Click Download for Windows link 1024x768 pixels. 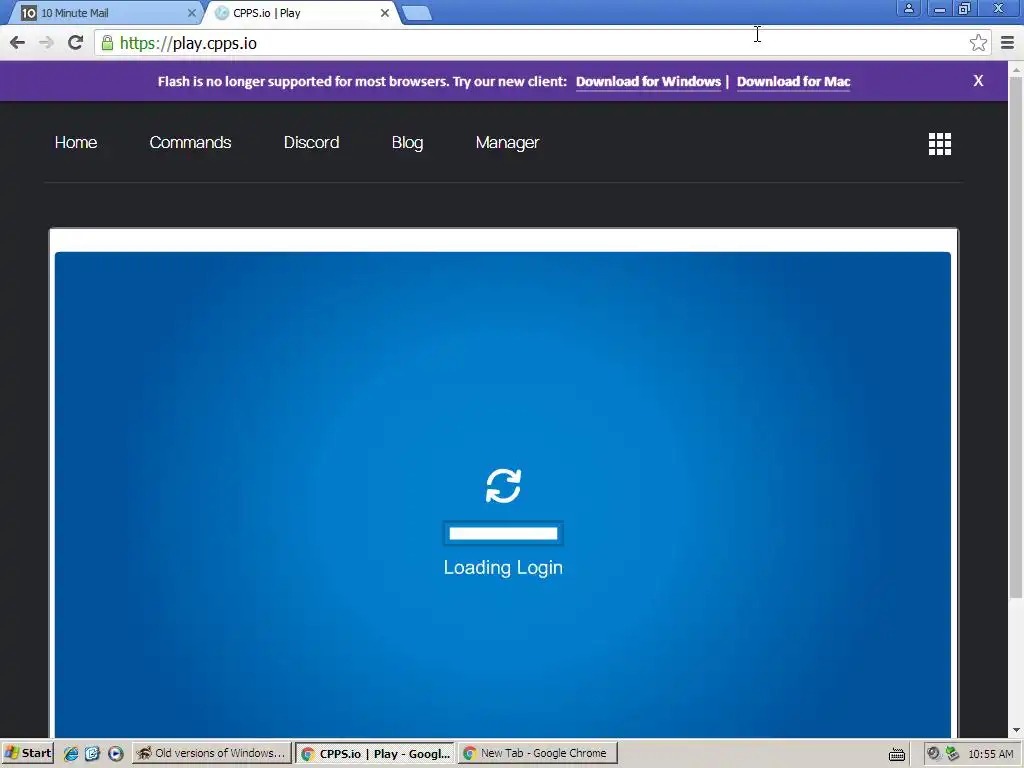648,82
